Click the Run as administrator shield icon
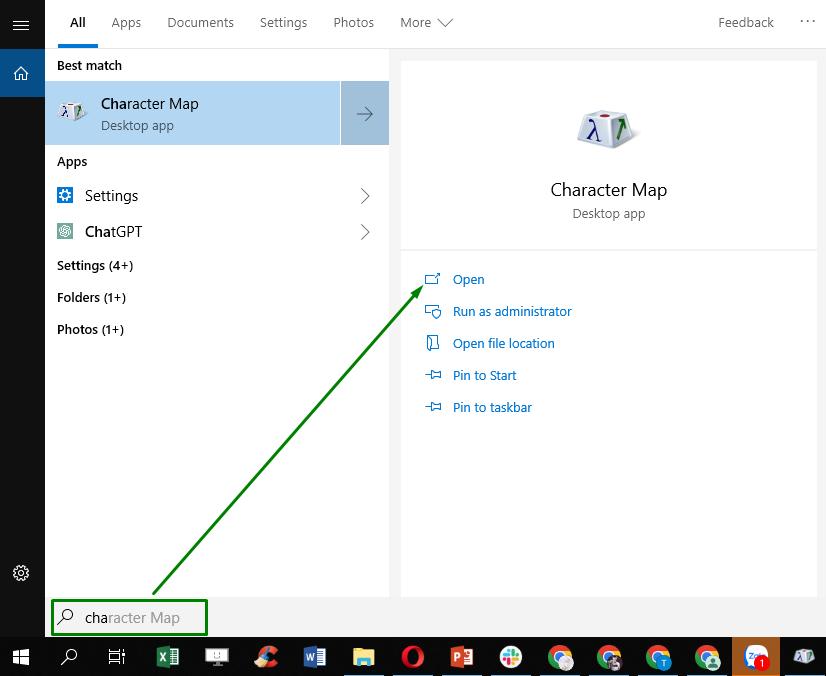Viewport: 826px width, 676px height. point(432,311)
